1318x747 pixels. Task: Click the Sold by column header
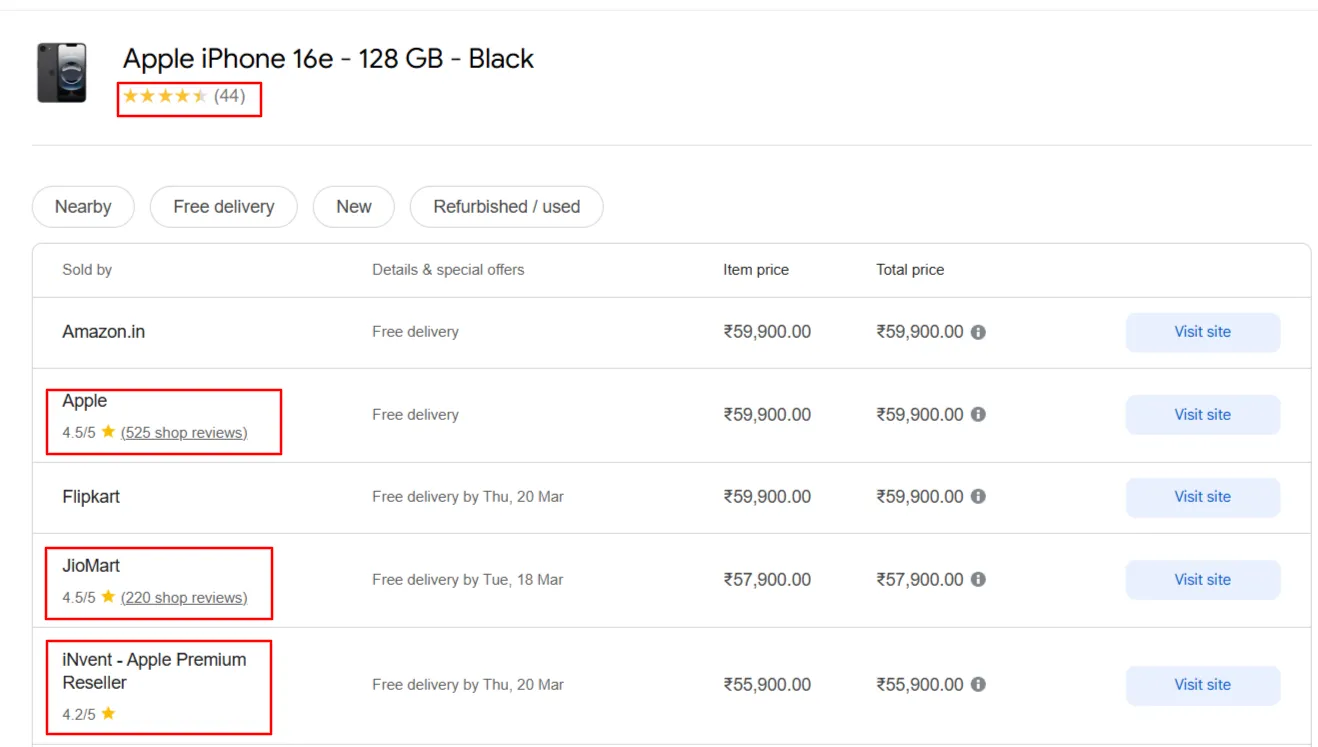point(86,269)
